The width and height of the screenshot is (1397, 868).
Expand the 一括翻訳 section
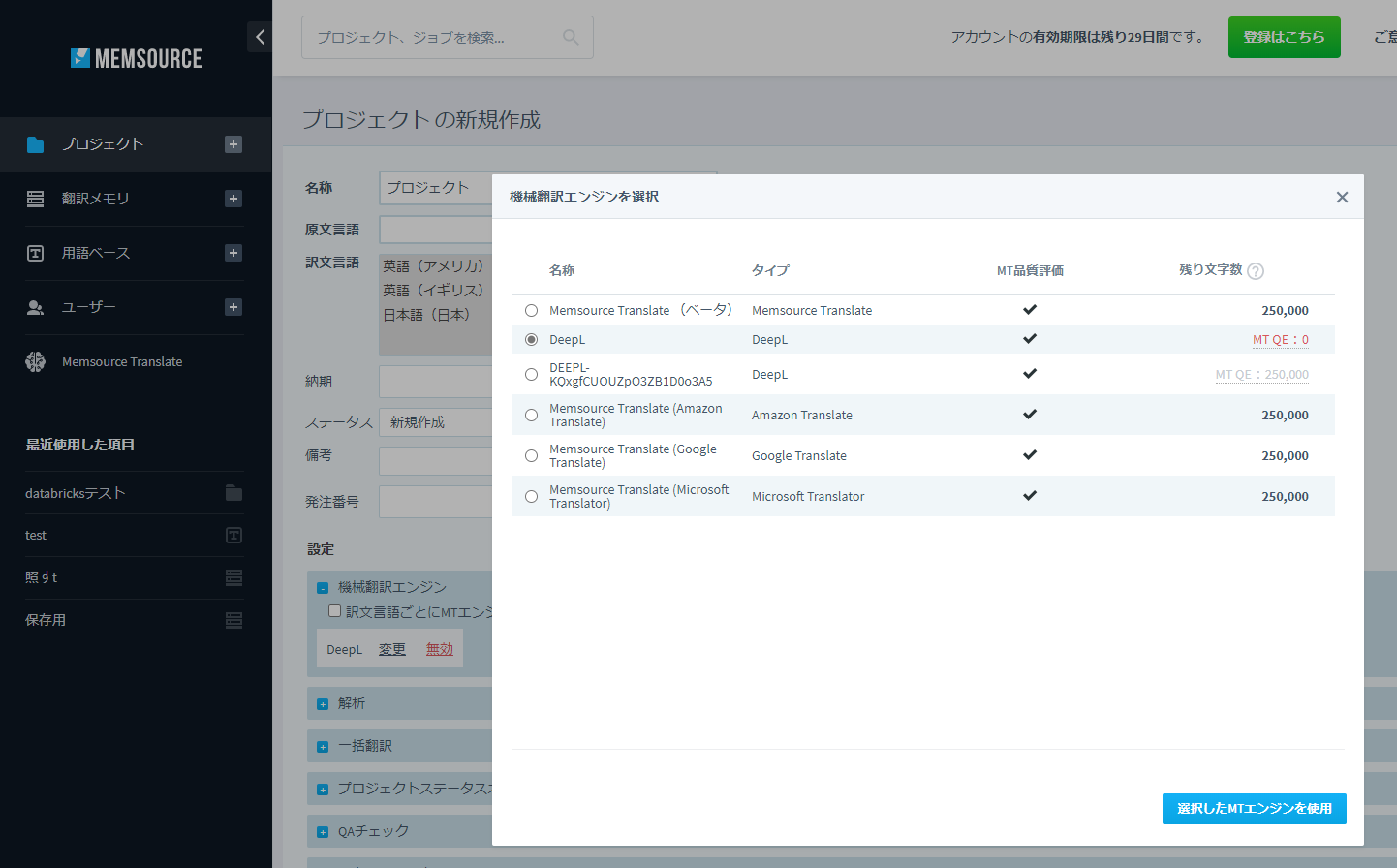tap(323, 747)
